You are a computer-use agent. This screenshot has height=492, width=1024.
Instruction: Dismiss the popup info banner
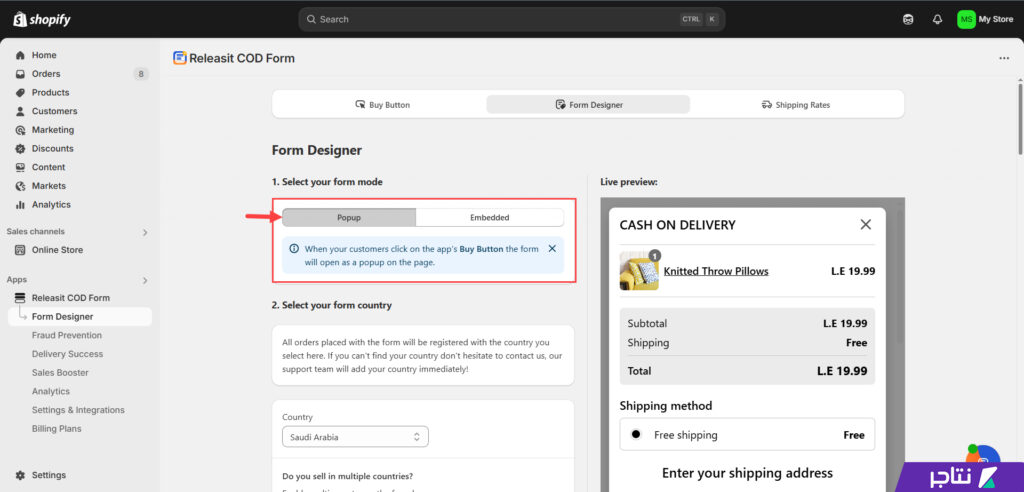(552, 248)
